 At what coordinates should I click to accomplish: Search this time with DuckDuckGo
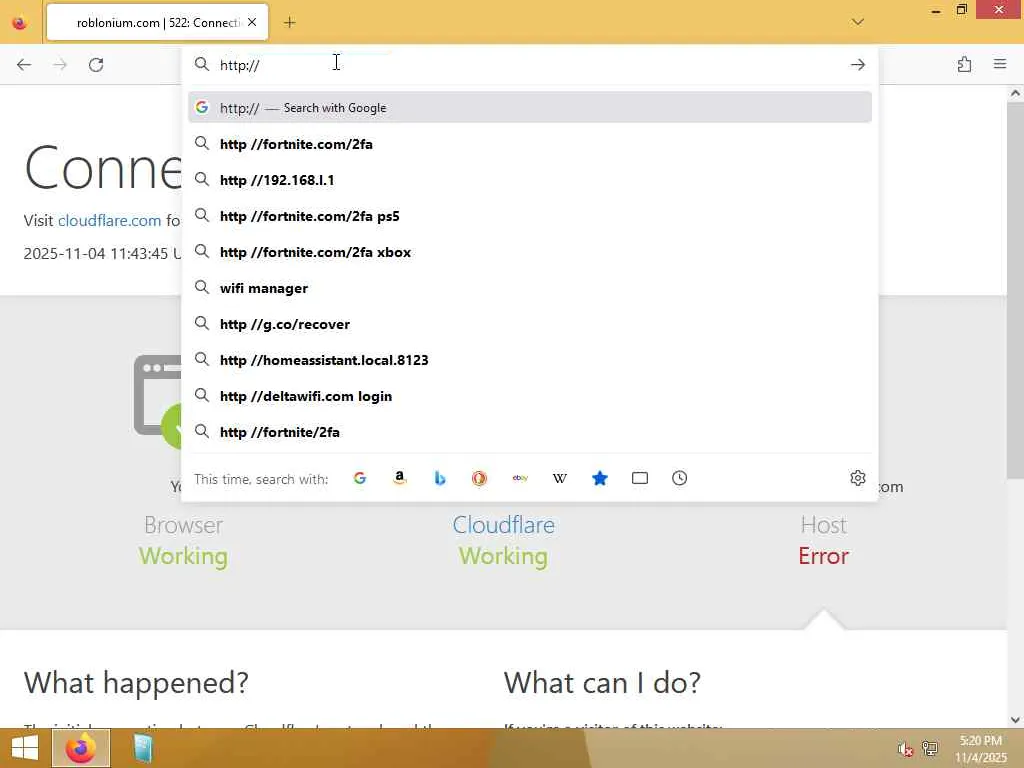479,478
